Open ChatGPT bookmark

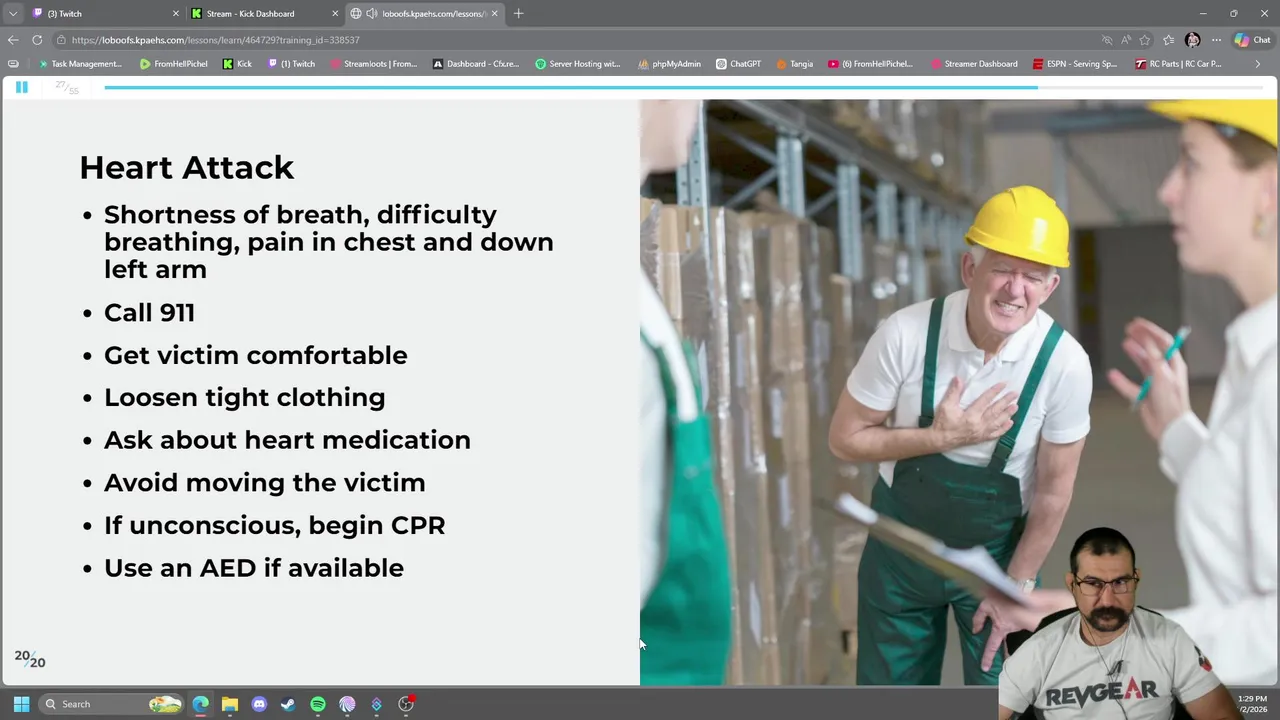click(738, 64)
